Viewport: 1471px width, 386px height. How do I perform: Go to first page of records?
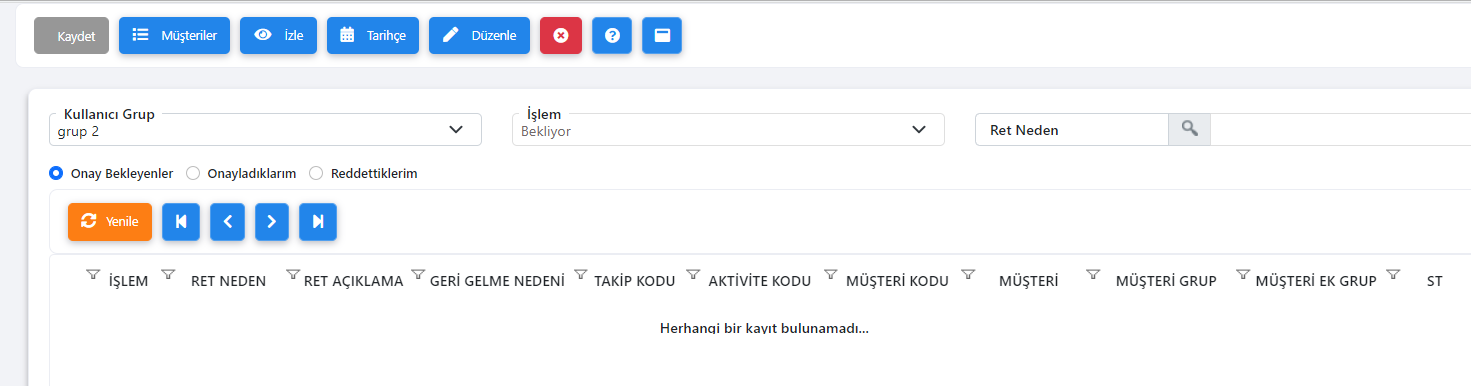(x=181, y=222)
